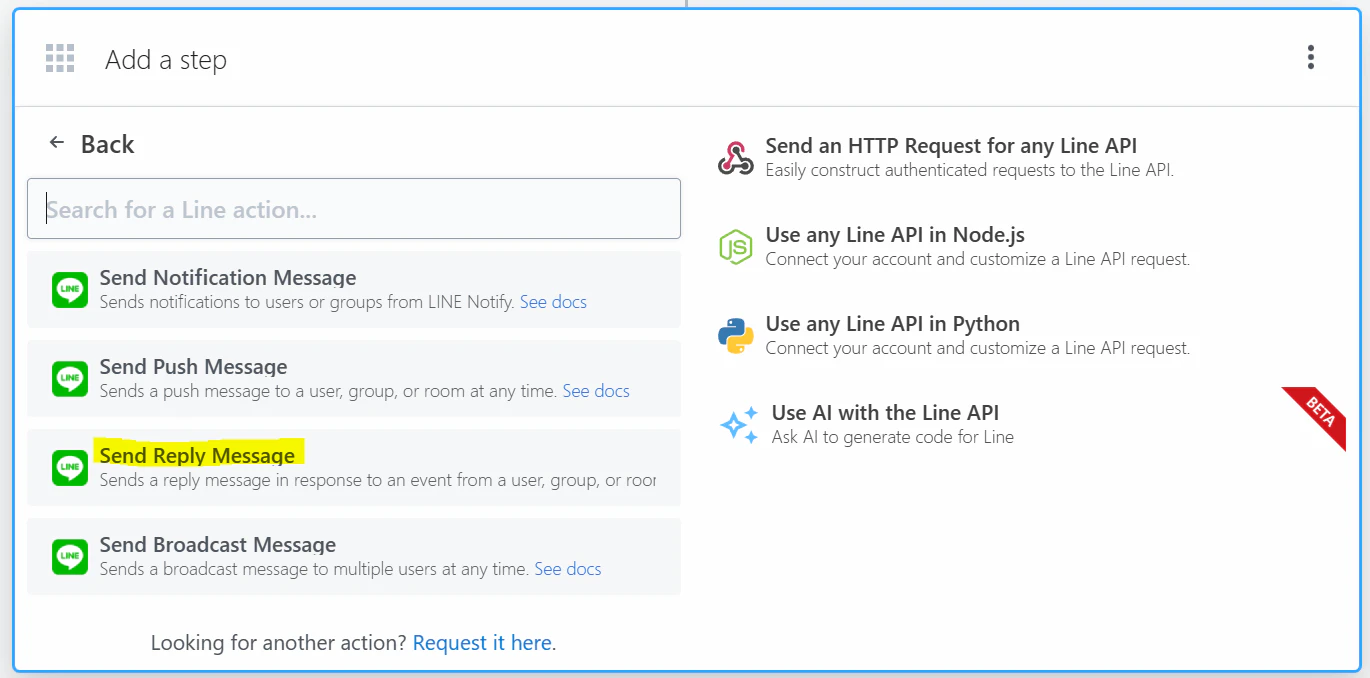Click the Add a step heading
This screenshot has width=1370, height=678.
pyautogui.click(x=166, y=60)
